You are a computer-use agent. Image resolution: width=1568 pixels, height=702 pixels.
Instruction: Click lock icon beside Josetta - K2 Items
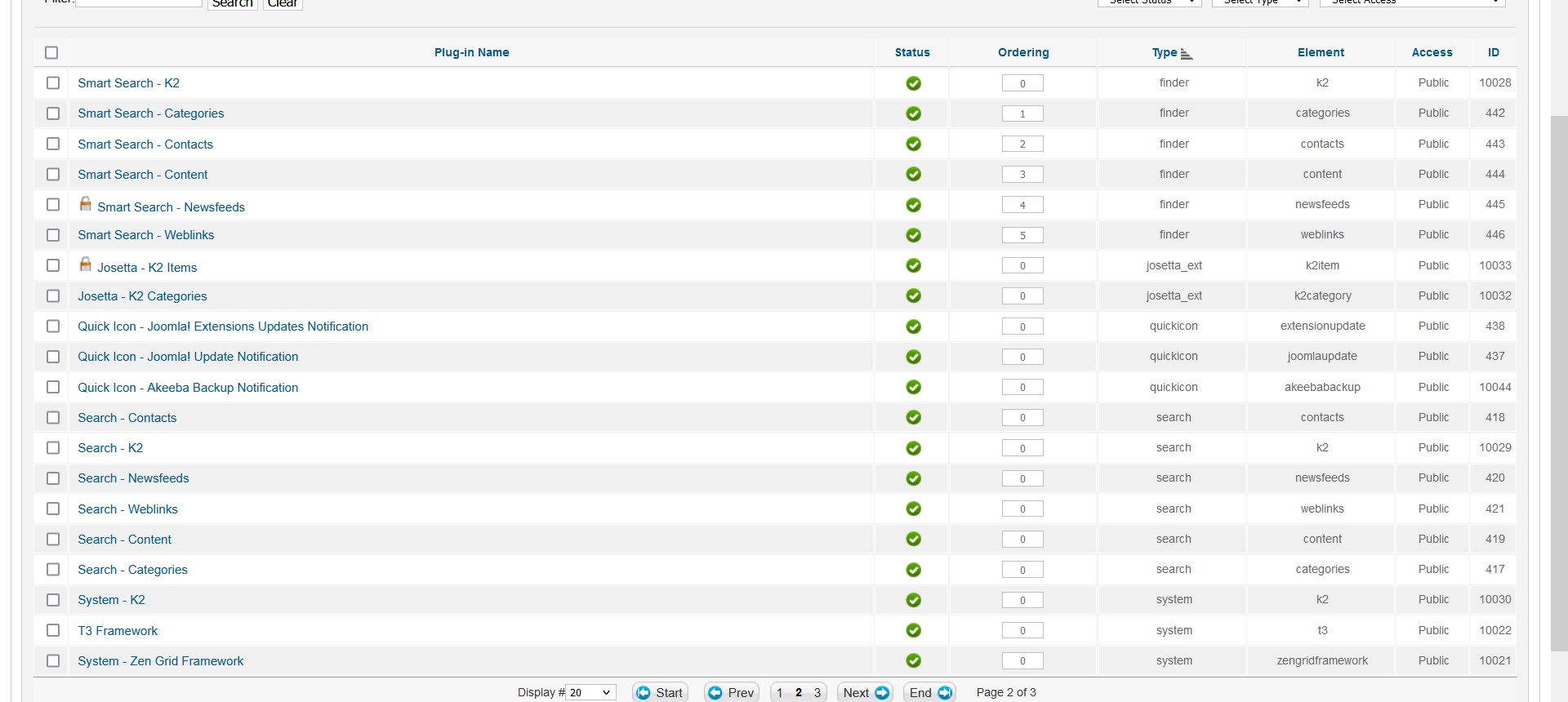coord(85,264)
